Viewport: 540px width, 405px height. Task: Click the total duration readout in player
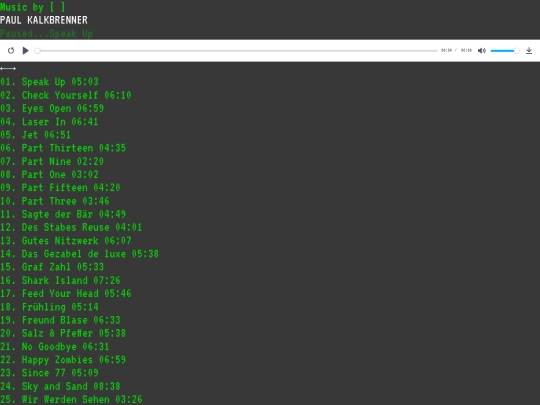pos(466,50)
